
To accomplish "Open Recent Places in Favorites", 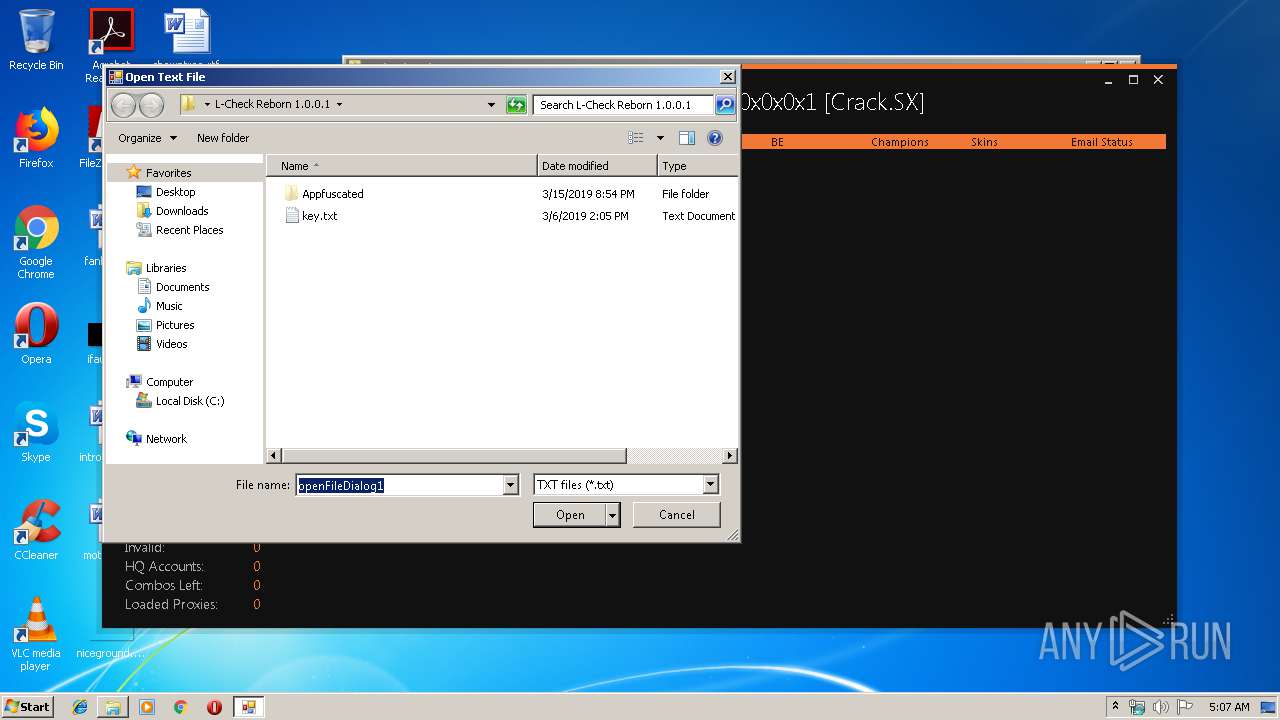I will pyautogui.click(x=189, y=230).
